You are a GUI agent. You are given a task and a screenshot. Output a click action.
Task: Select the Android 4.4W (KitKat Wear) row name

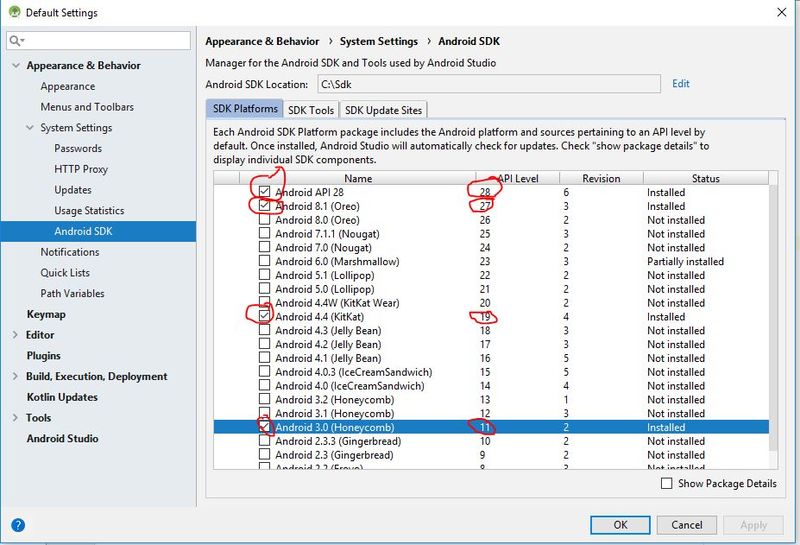point(337,303)
